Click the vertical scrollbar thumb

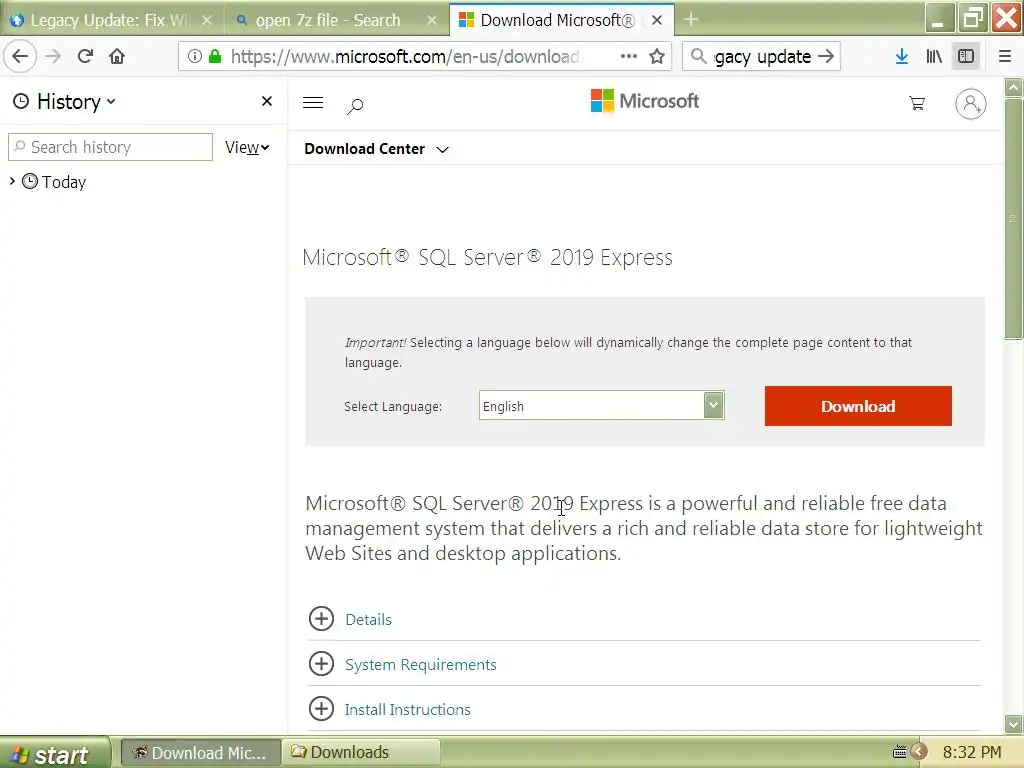[1014, 219]
